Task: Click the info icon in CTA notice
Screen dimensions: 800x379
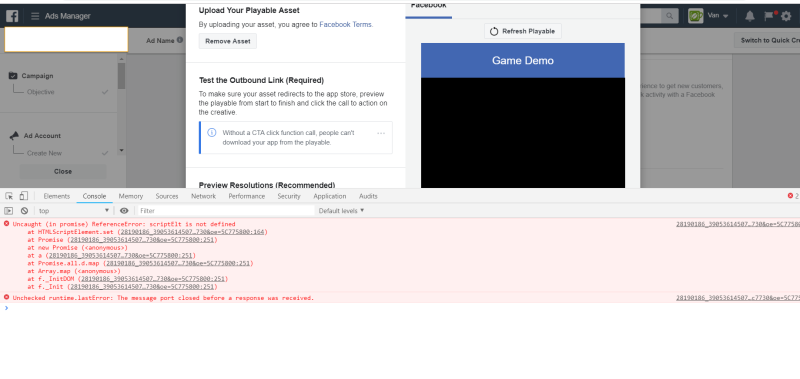Action: pyautogui.click(x=212, y=133)
